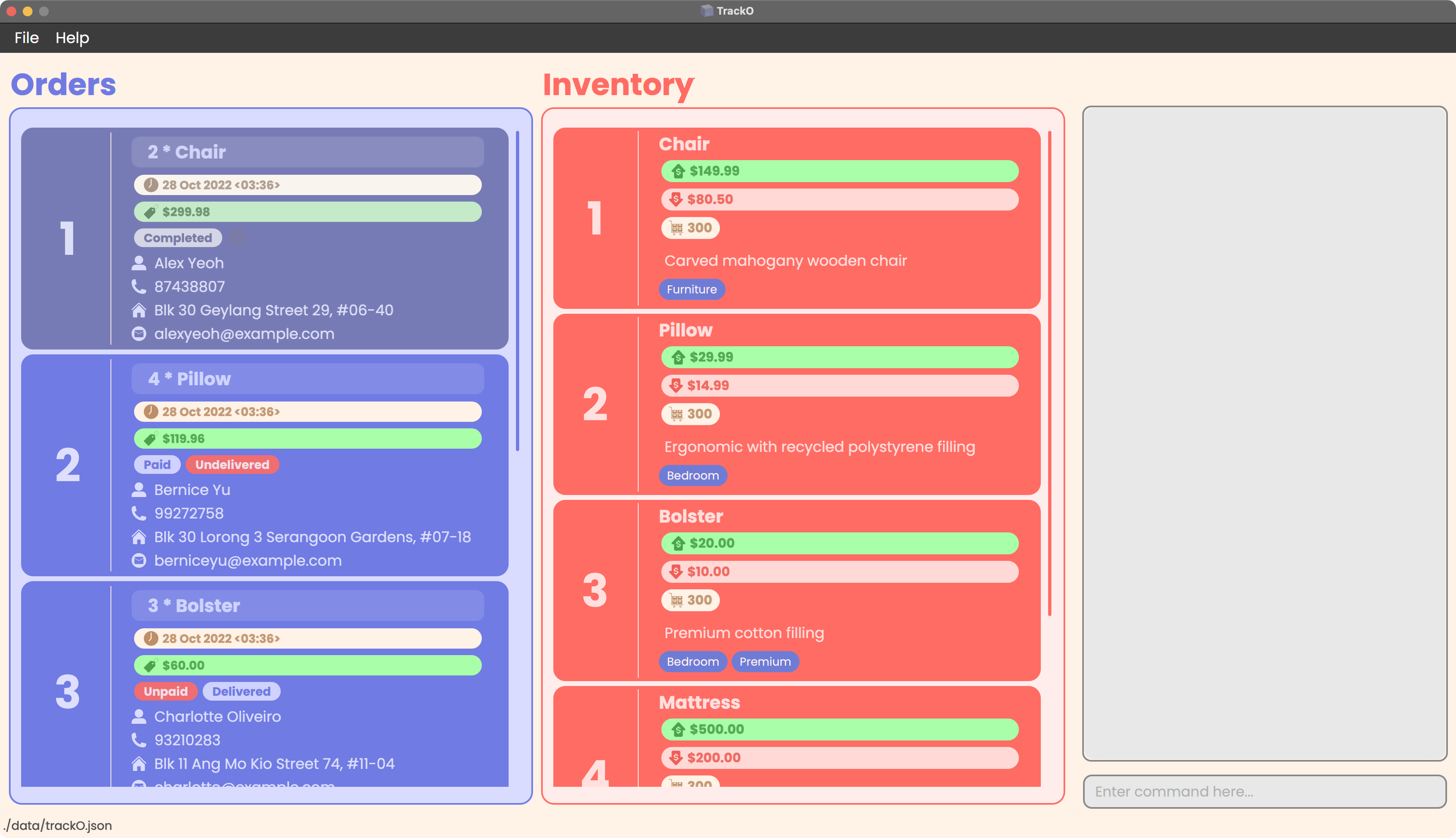Click the cost price icon beside $80.50
The width and height of the screenshot is (1456, 838).
676,199
